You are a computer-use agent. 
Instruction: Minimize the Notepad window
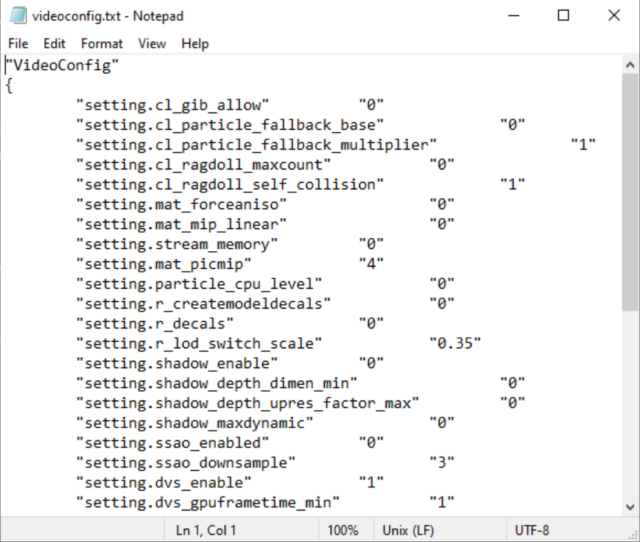513,16
